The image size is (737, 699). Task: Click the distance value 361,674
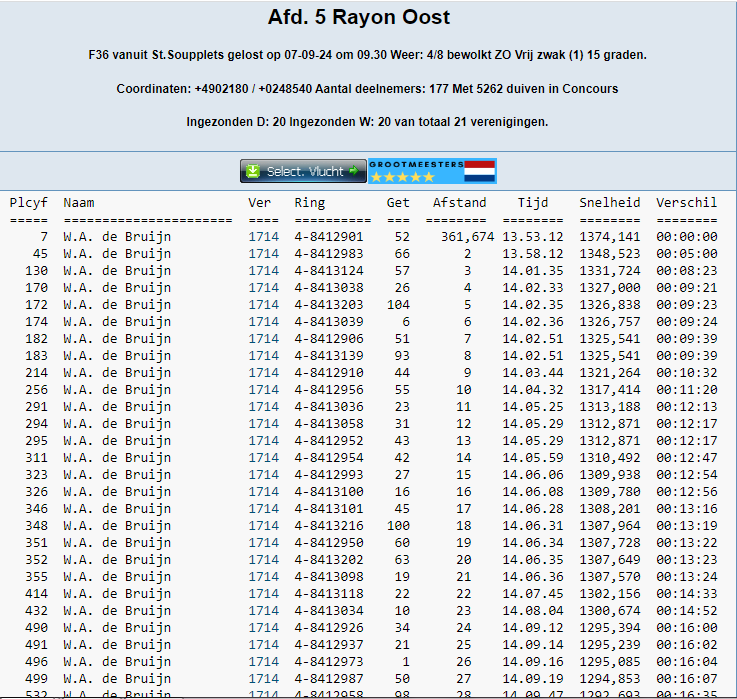point(467,237)
